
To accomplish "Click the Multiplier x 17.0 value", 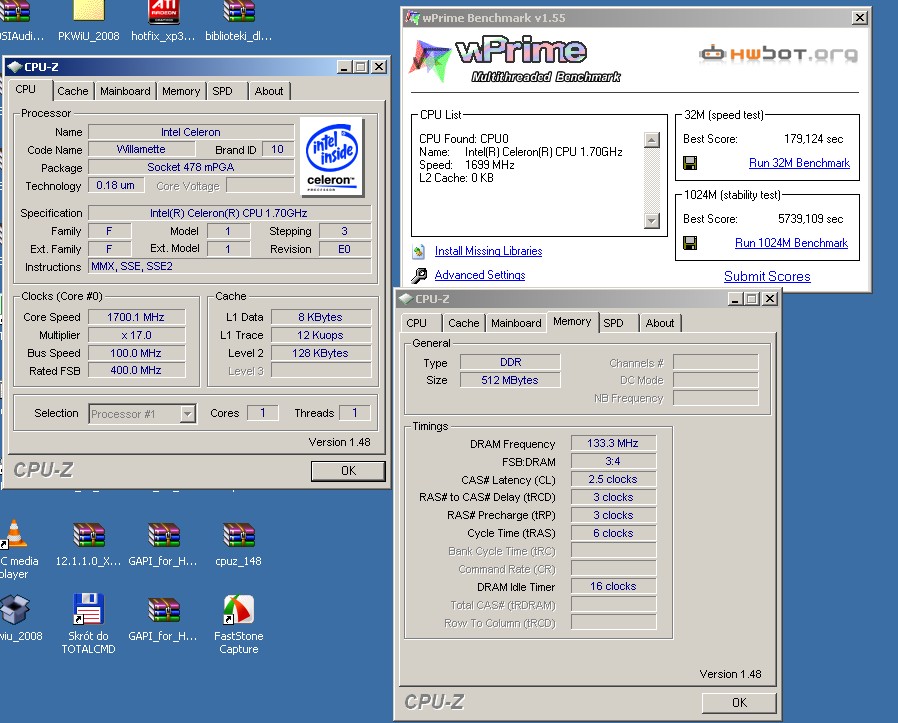I will (136, 335).
